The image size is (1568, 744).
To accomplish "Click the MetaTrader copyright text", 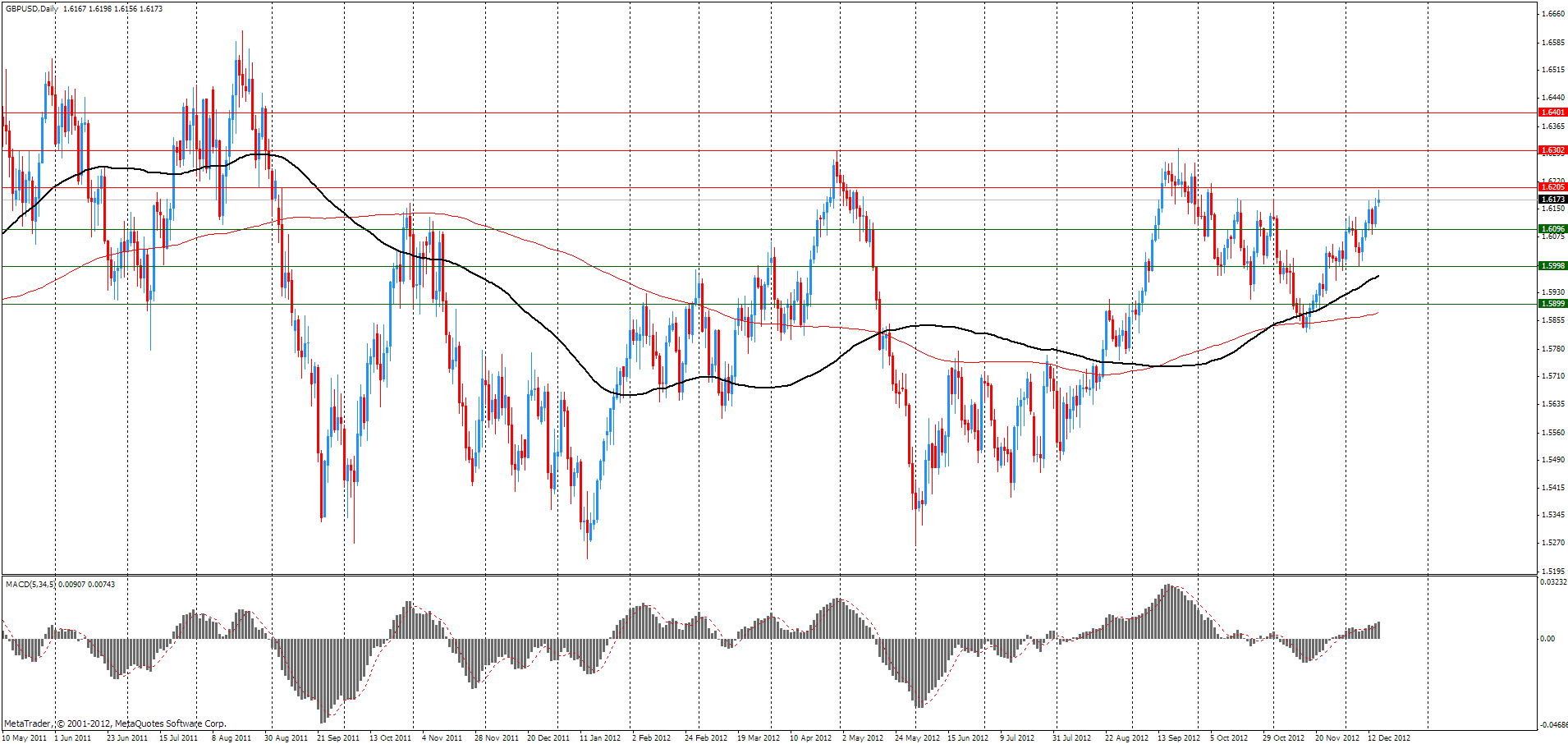I will pos(115,723).
